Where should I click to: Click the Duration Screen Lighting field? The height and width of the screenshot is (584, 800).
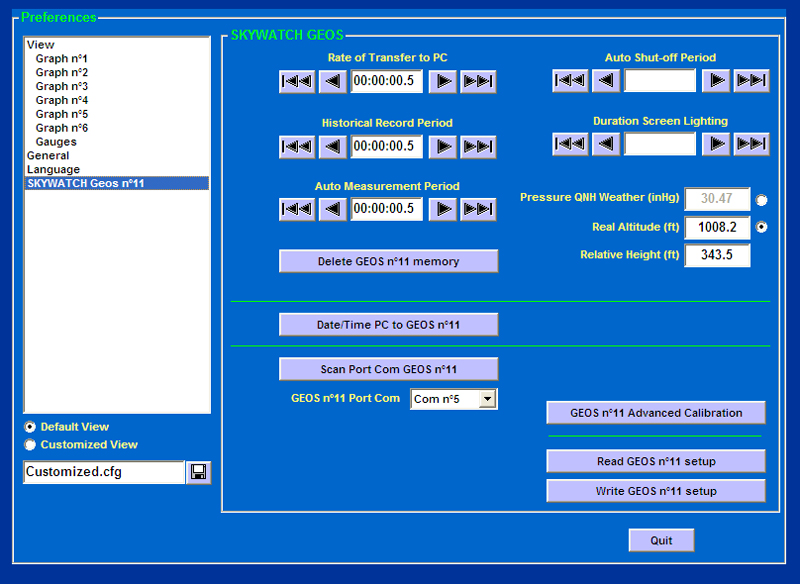[660, 144]
